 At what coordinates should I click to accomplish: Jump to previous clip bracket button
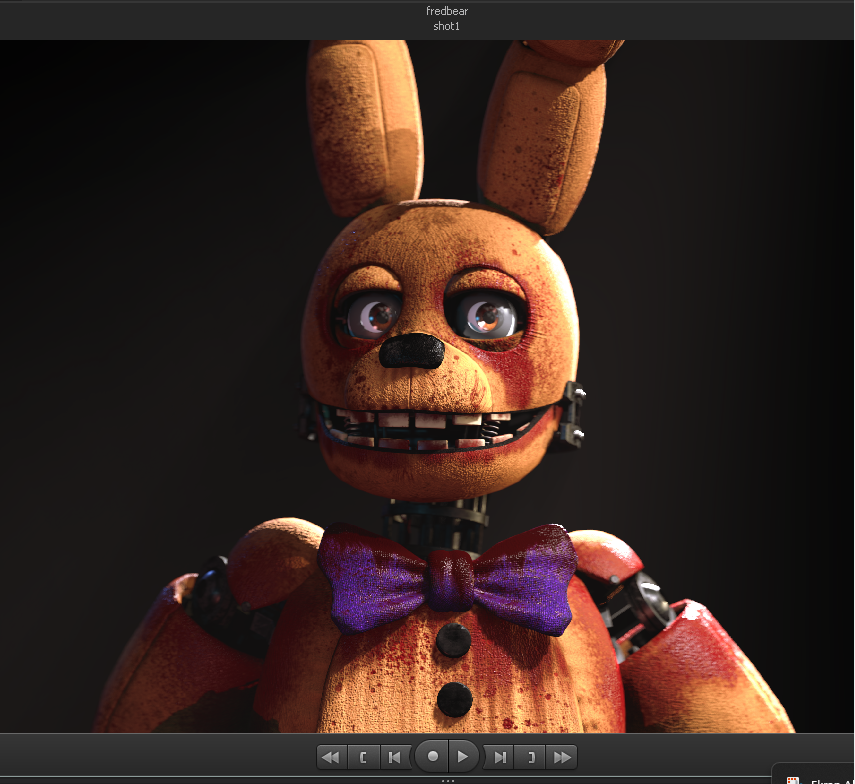[363, 757]
